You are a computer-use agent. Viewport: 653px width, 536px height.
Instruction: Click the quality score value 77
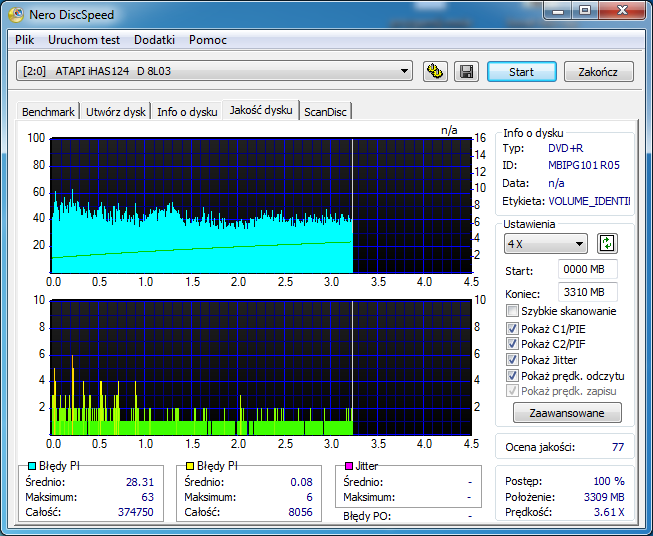(618, 447)
